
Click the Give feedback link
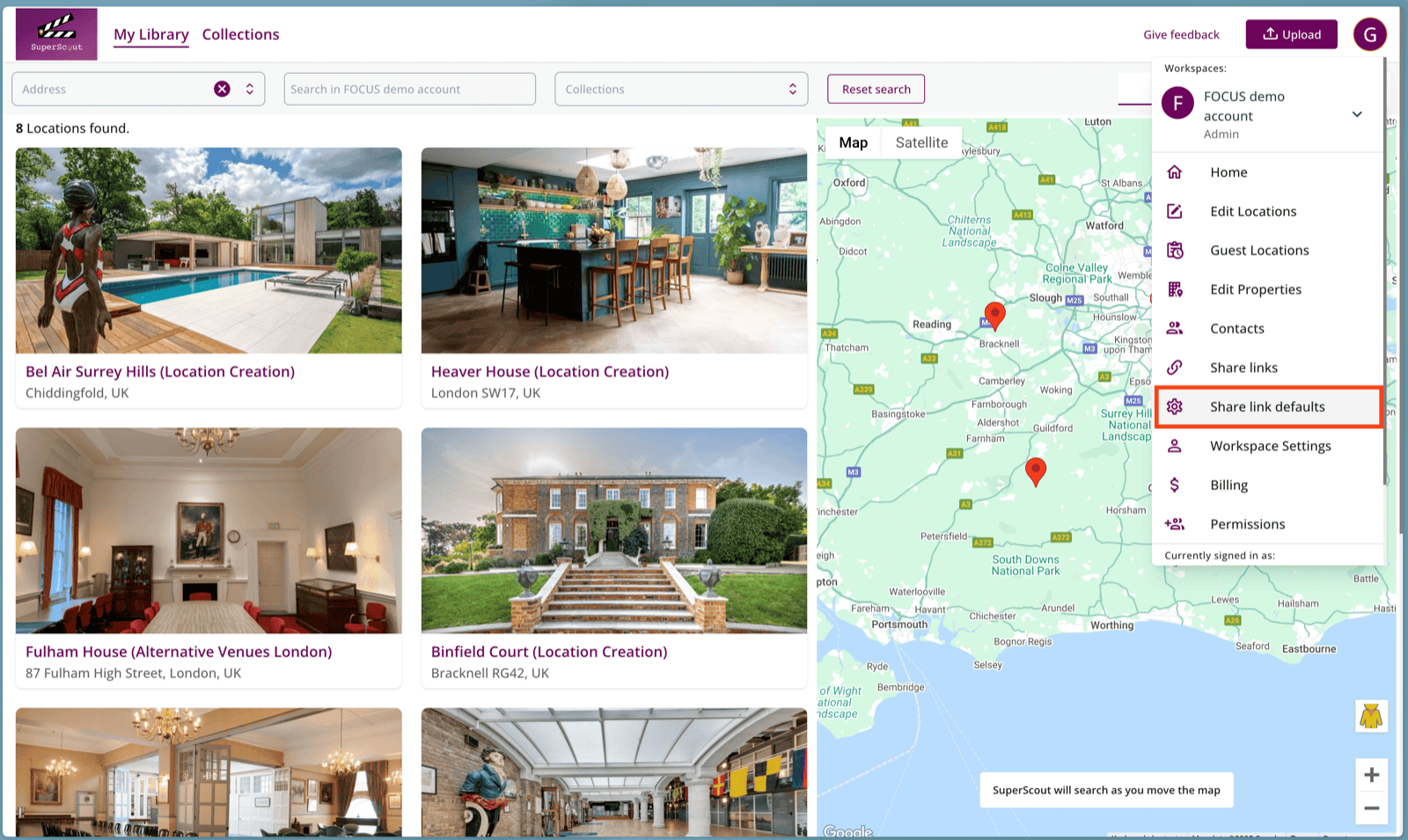click(1181, 34)
